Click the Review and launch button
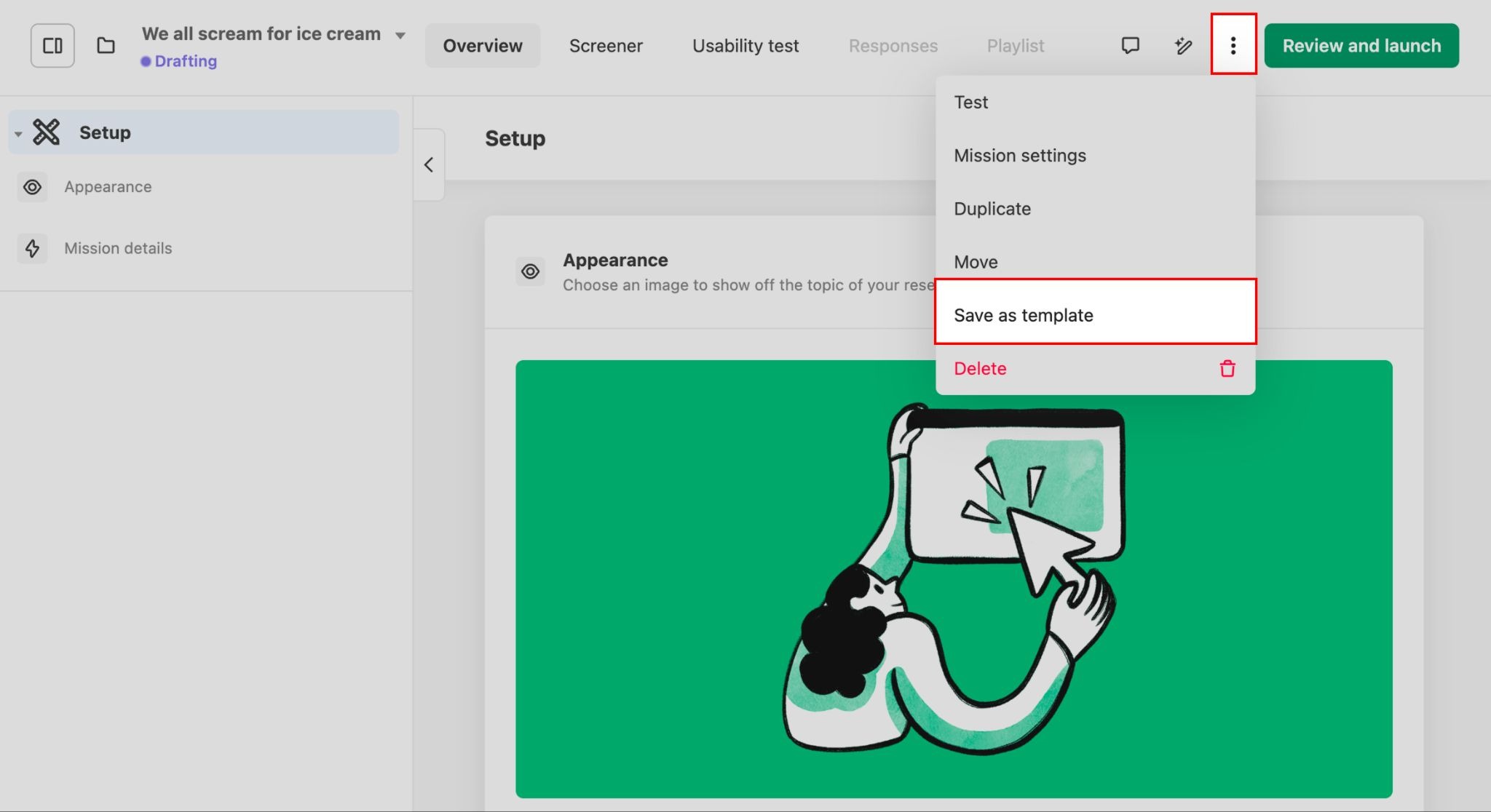1491x812 pixels. point(1361,46)
